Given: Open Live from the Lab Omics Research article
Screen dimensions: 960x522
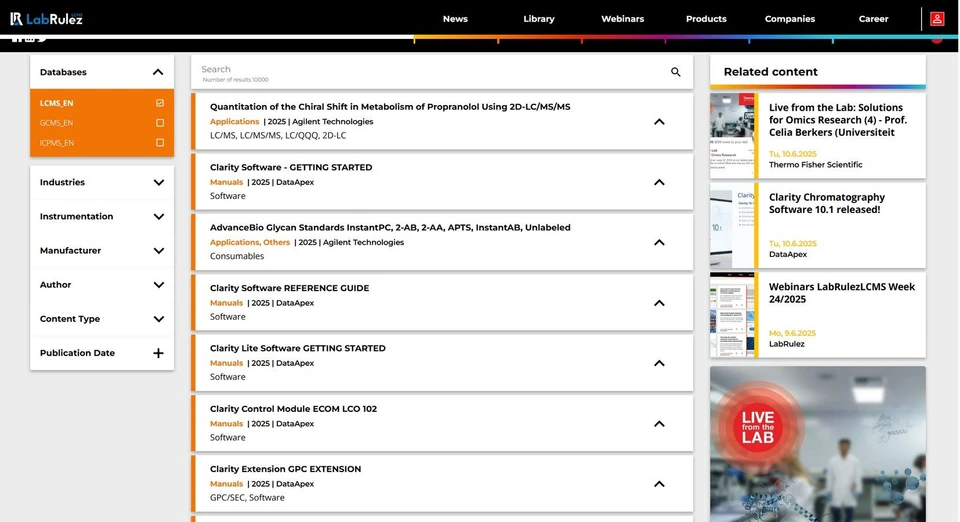Looking at the screenshot, I should (838, 120).
